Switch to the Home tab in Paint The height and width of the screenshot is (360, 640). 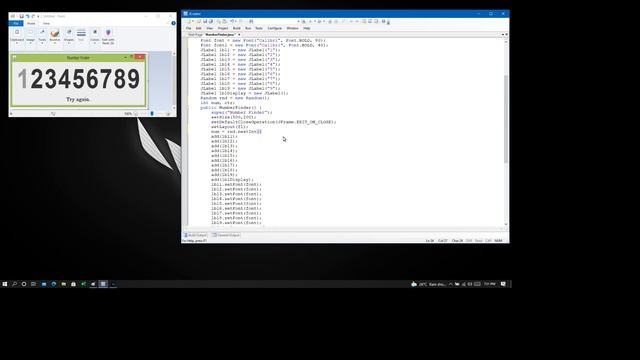click(31, 23)
